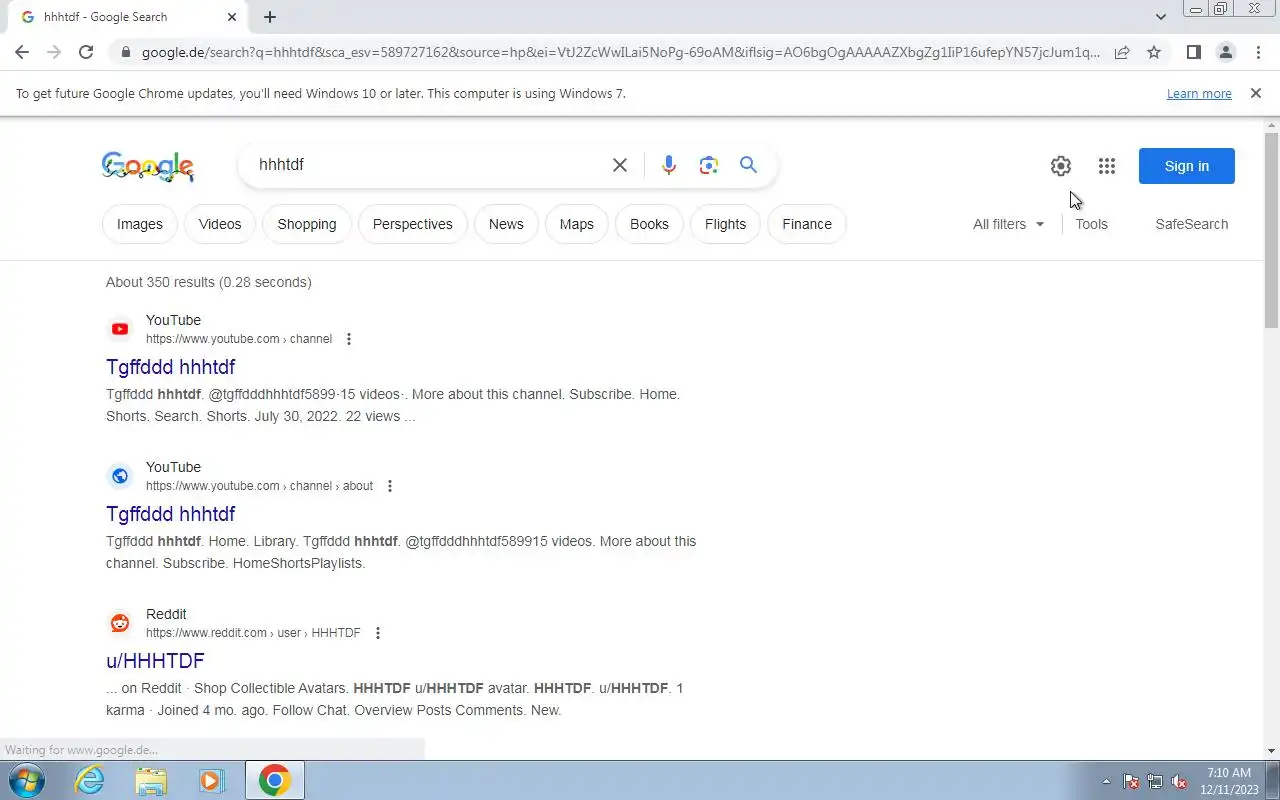The height and width of the screenshot is (800, 1280).
Task: Switch to Books results
Action: coord(649,224)
